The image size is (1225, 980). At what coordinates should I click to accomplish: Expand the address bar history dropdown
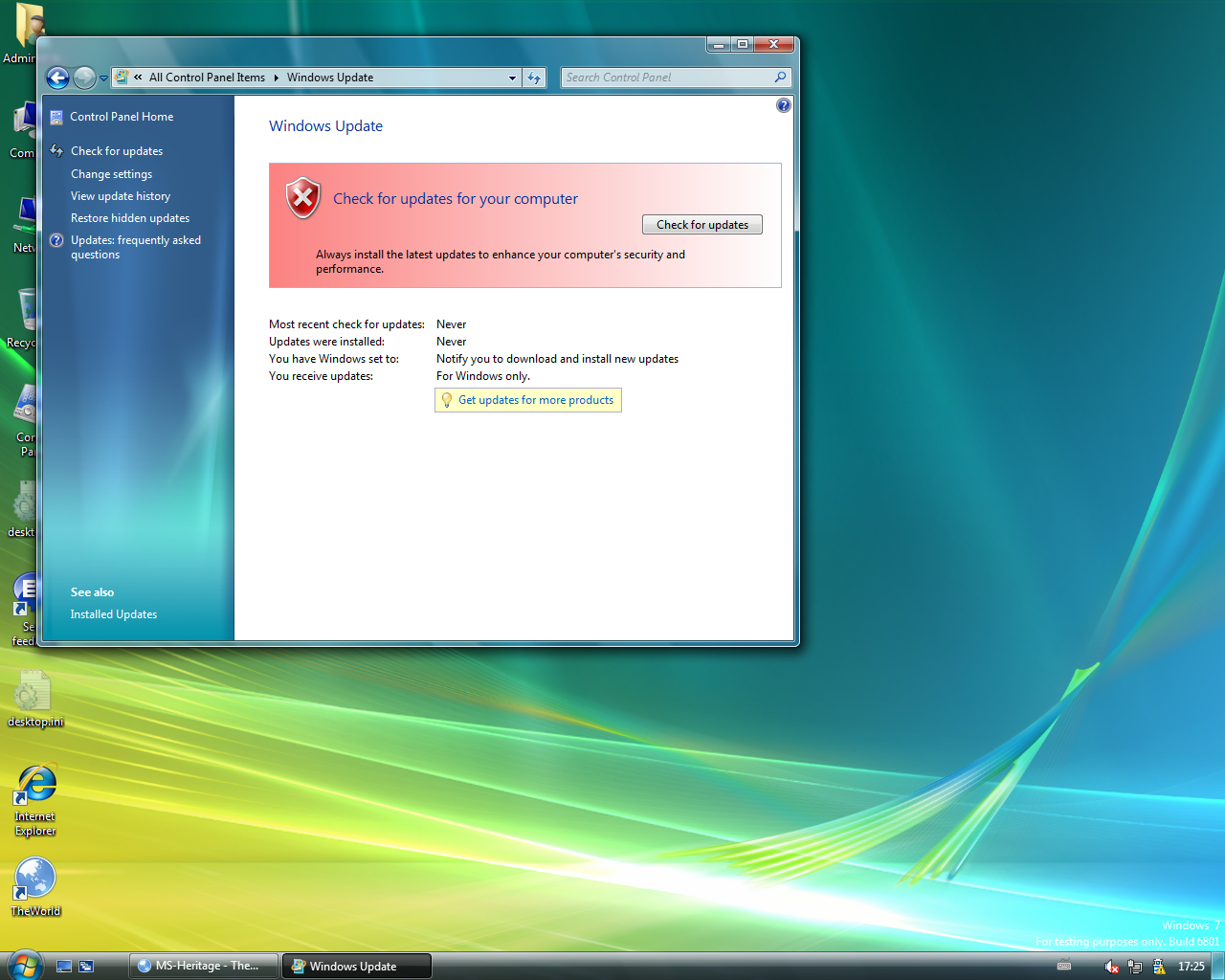512,78
